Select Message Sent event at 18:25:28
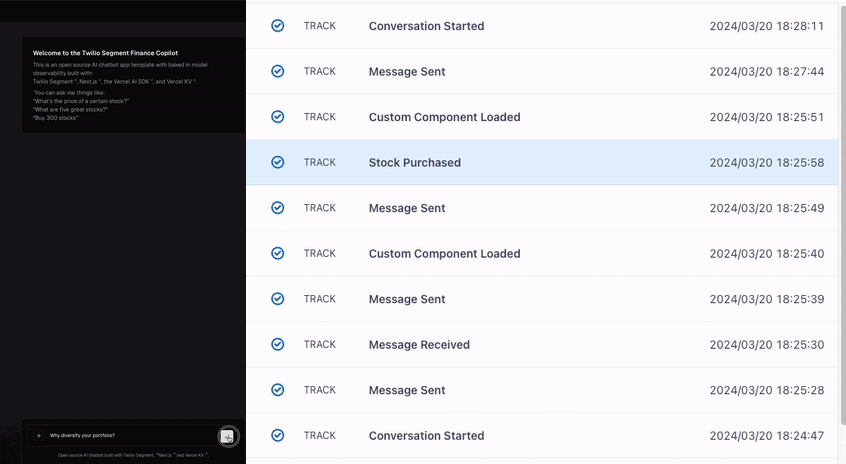This screenshot has height=464, width=846. [407, 390]
